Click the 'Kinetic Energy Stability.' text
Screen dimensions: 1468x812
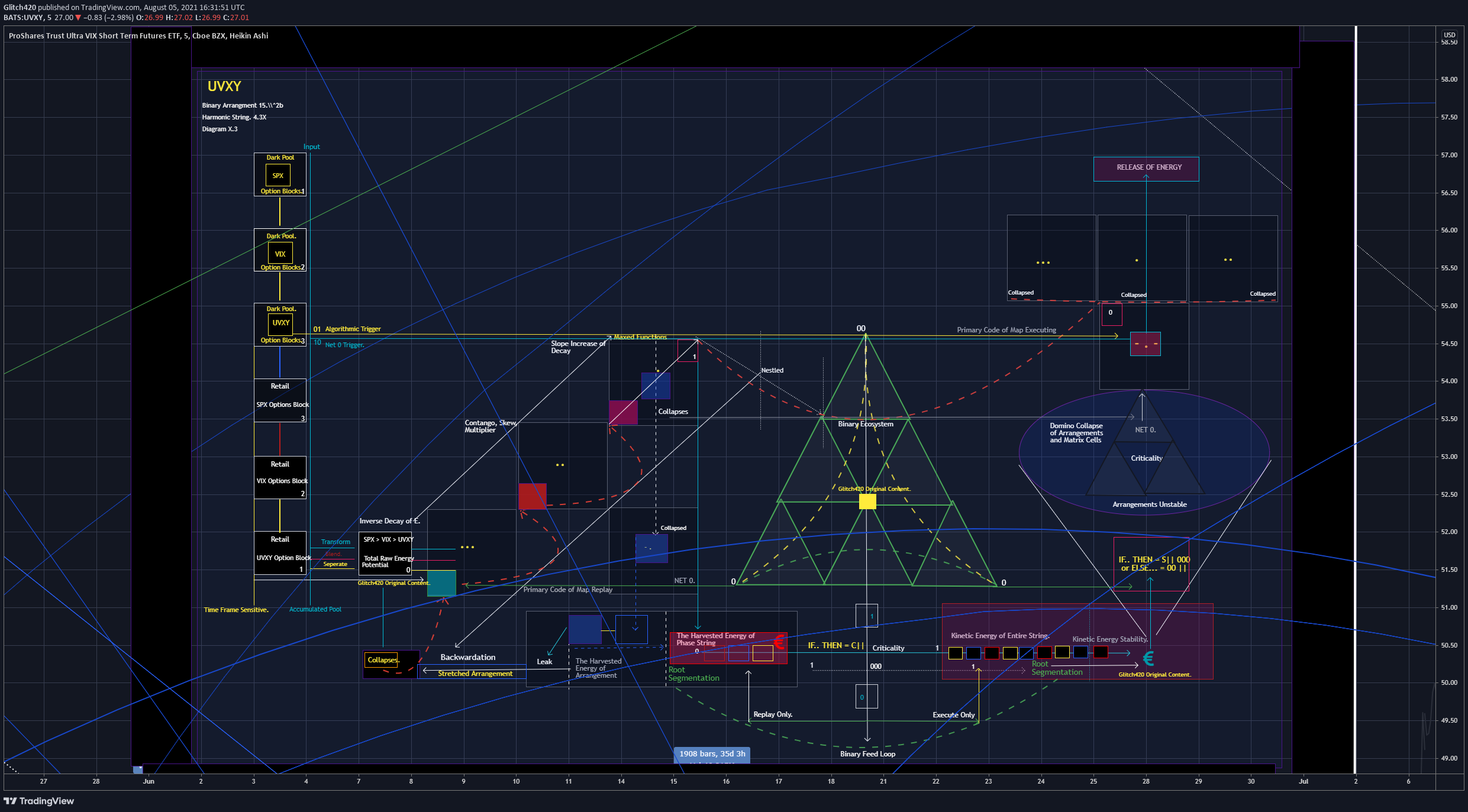click(x=1110, y=639)
